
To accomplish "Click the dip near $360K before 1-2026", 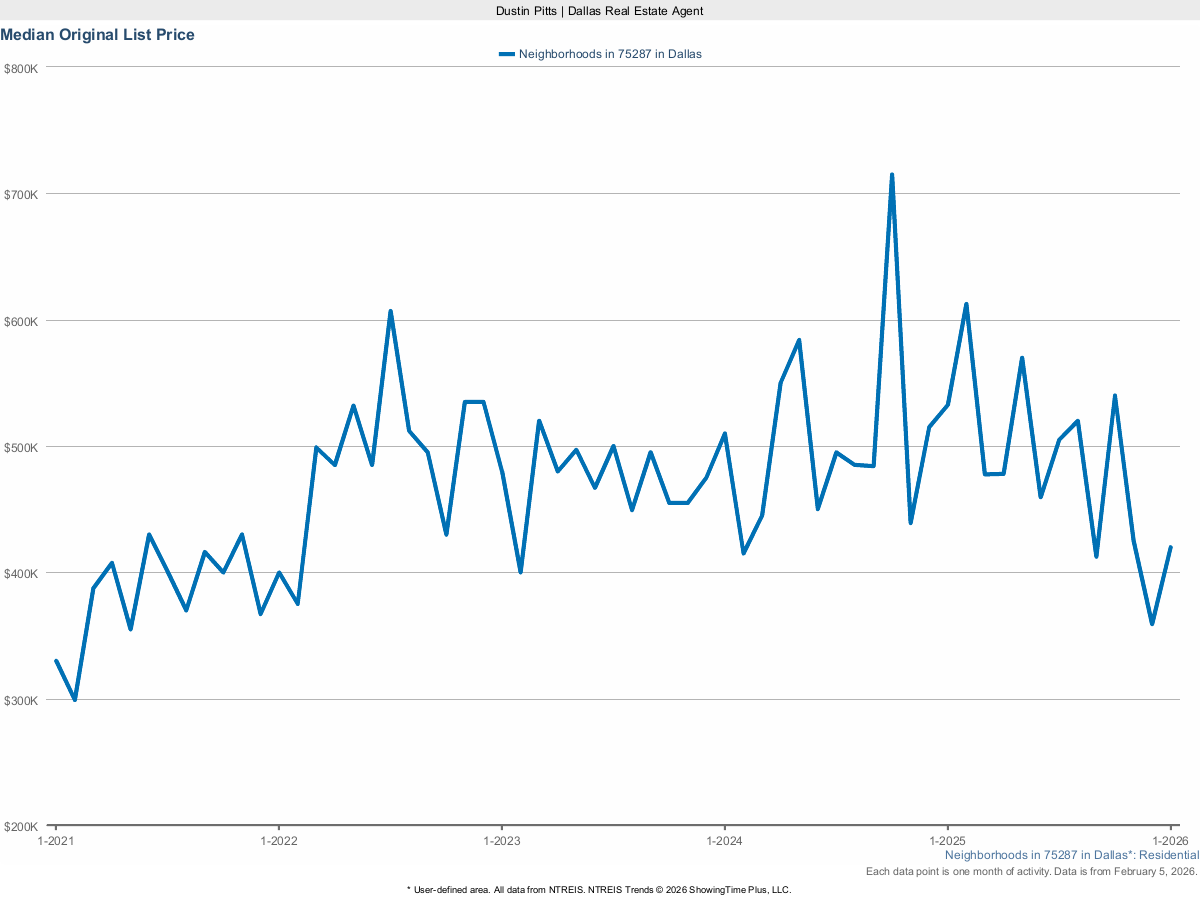I will coord(1151,622).
